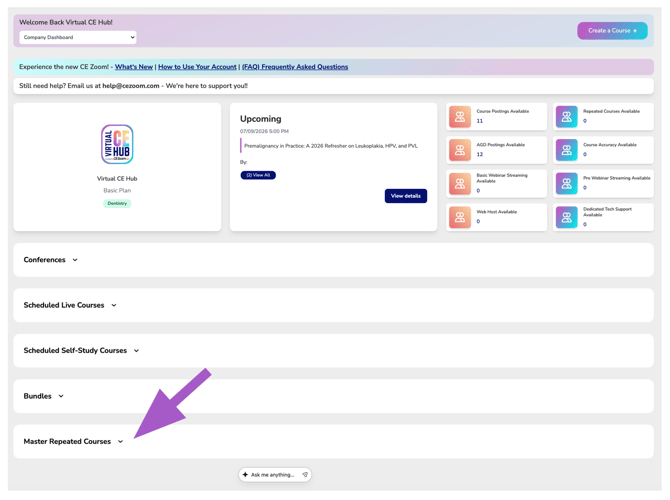The width and height of the screenshot is (670, 500).
Task: Click the Course Postings Available icon
Action: click(x=460, y=117)
